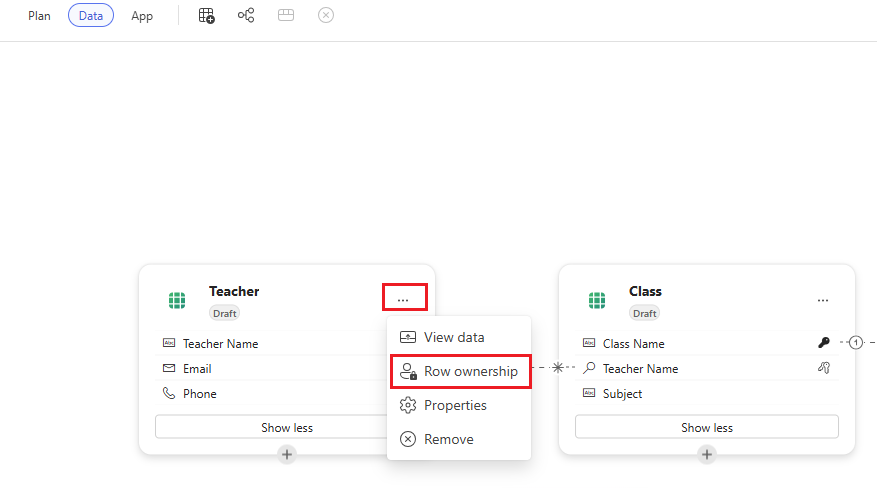Screen dimensions: 877x488
Task: Click the primary key icon on Class Name
Action: point(824,342)
